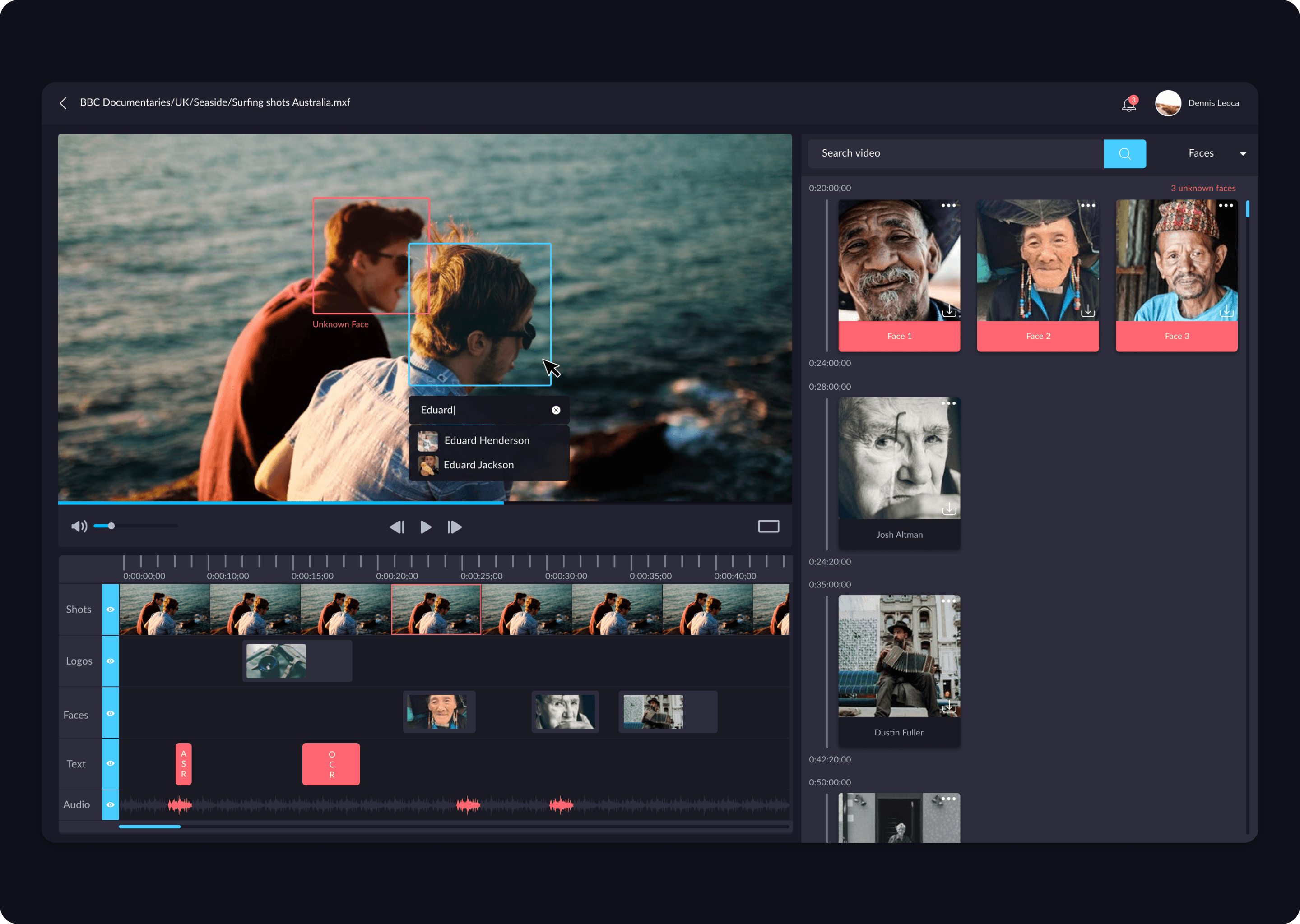Clear the Eduard name input

tap(556, 410)
